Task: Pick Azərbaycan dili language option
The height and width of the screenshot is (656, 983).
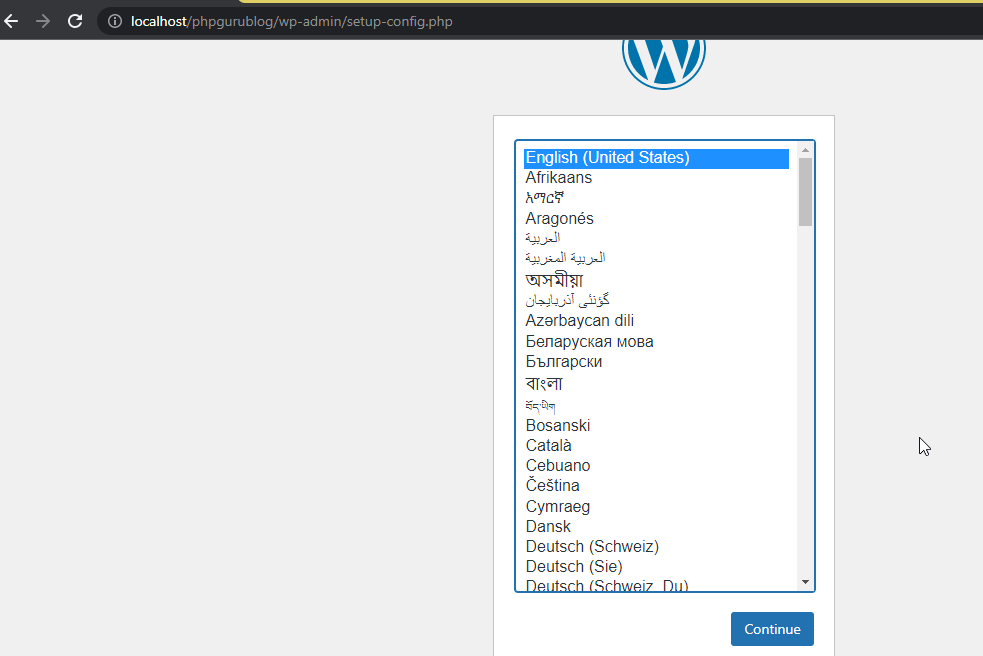Action: (x=580, y=321)
